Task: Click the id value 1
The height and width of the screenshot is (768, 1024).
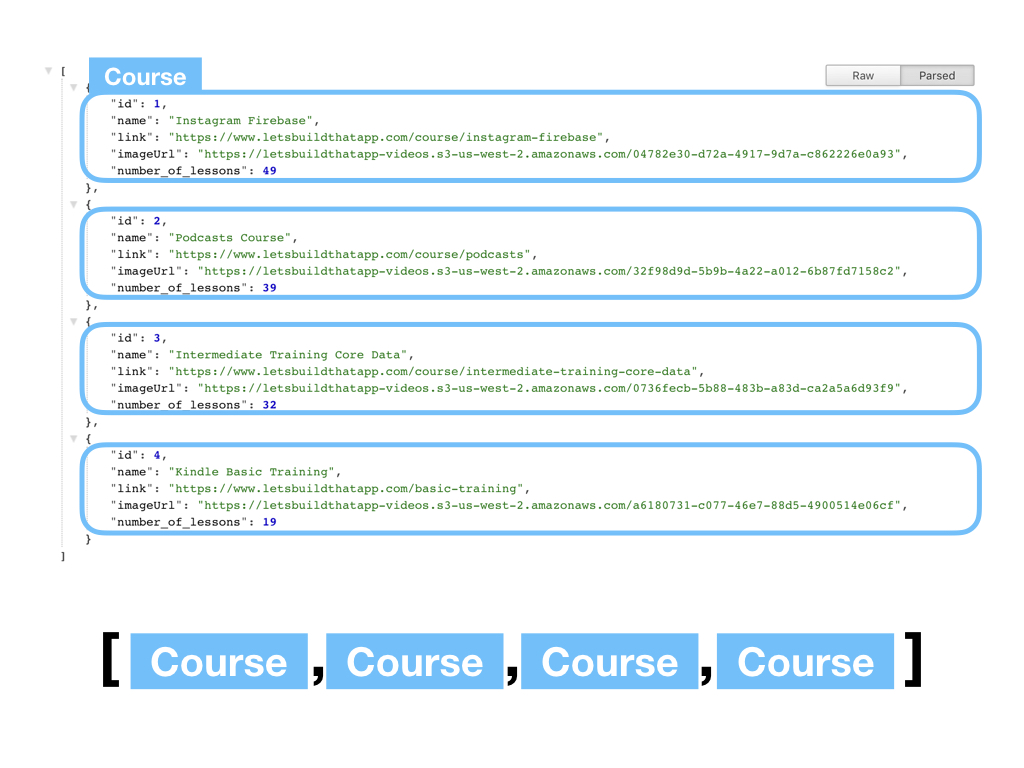Action: 157,104
